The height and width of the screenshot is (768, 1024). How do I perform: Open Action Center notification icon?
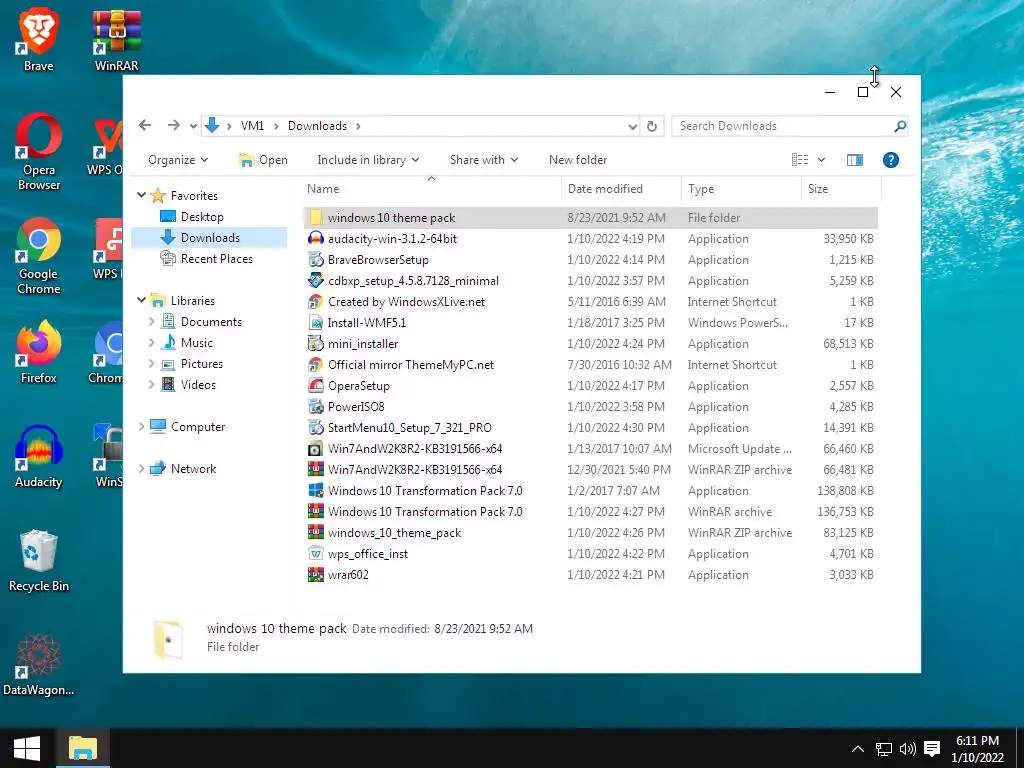(x=933, y=749)
